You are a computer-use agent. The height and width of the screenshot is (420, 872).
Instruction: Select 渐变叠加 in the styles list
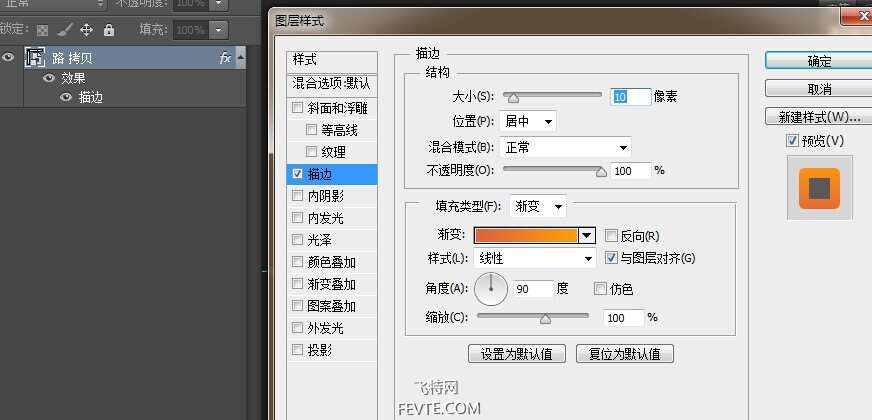331,284
